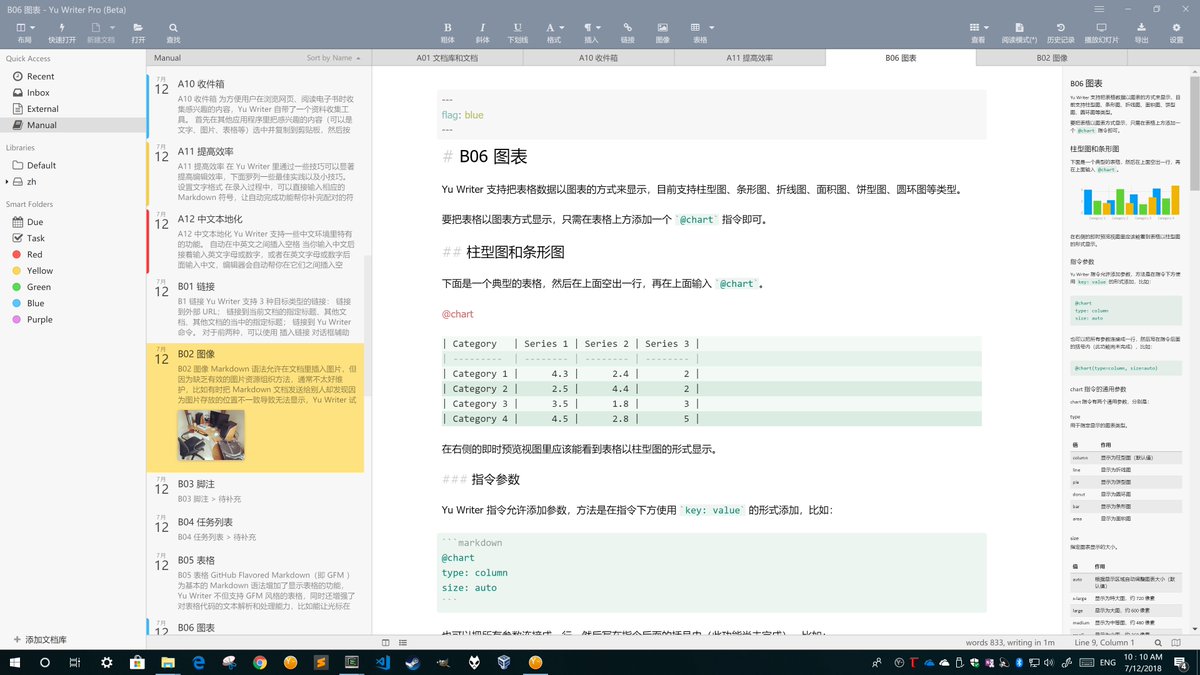Open document B03 脚注 in list
The image size is (1200, 675).
pos(255,490)
